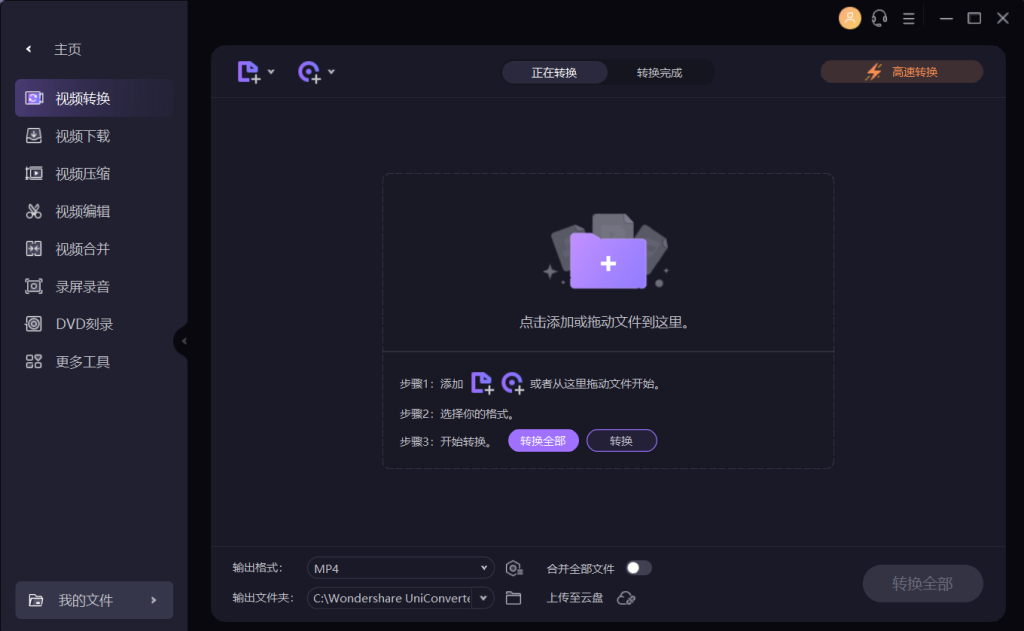The image size is (1024, 631).
Task: Click the 主页 label
Action: coord(68,50)
